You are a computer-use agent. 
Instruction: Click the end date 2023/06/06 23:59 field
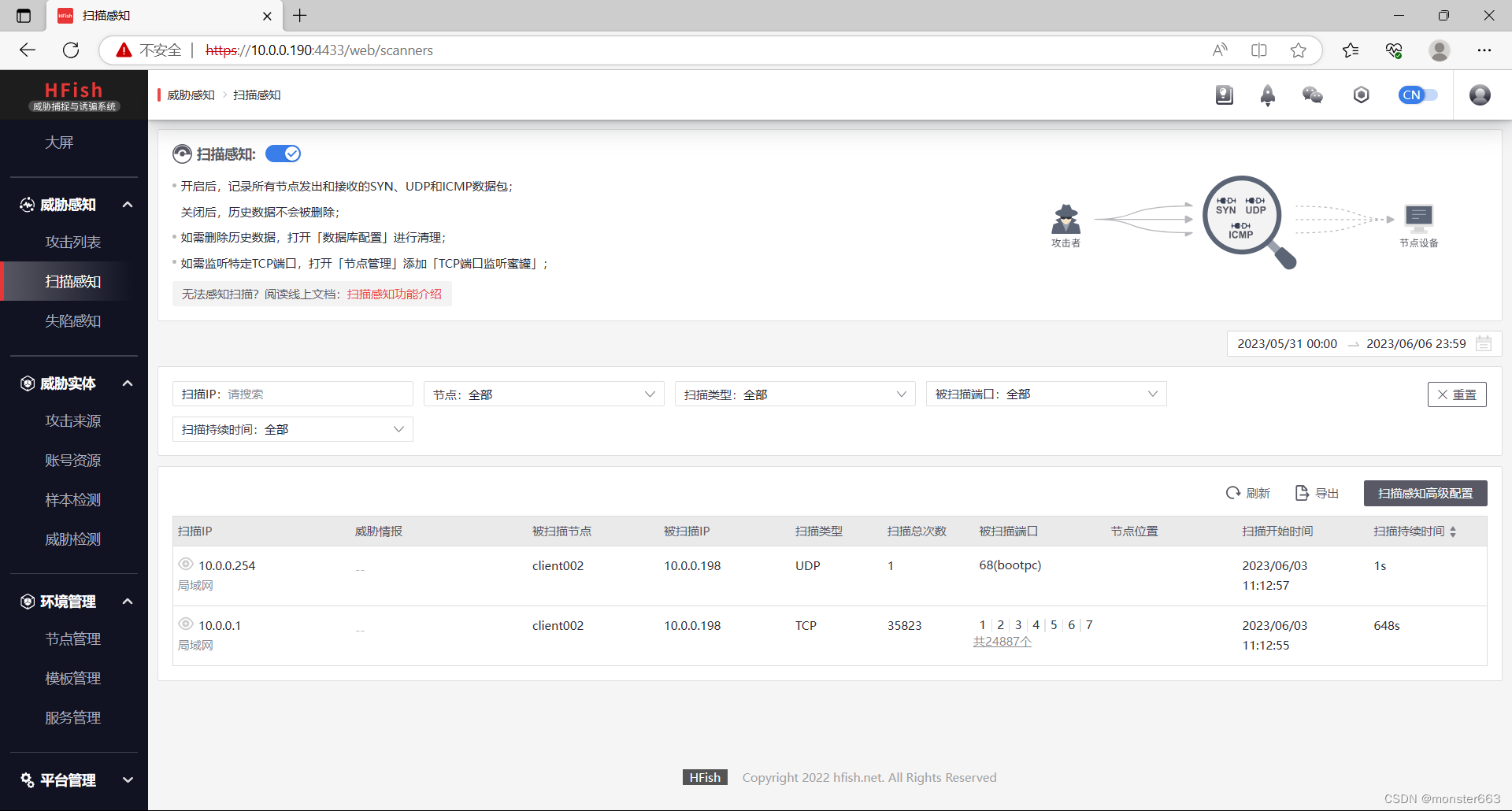click(x=1416, y=343)
